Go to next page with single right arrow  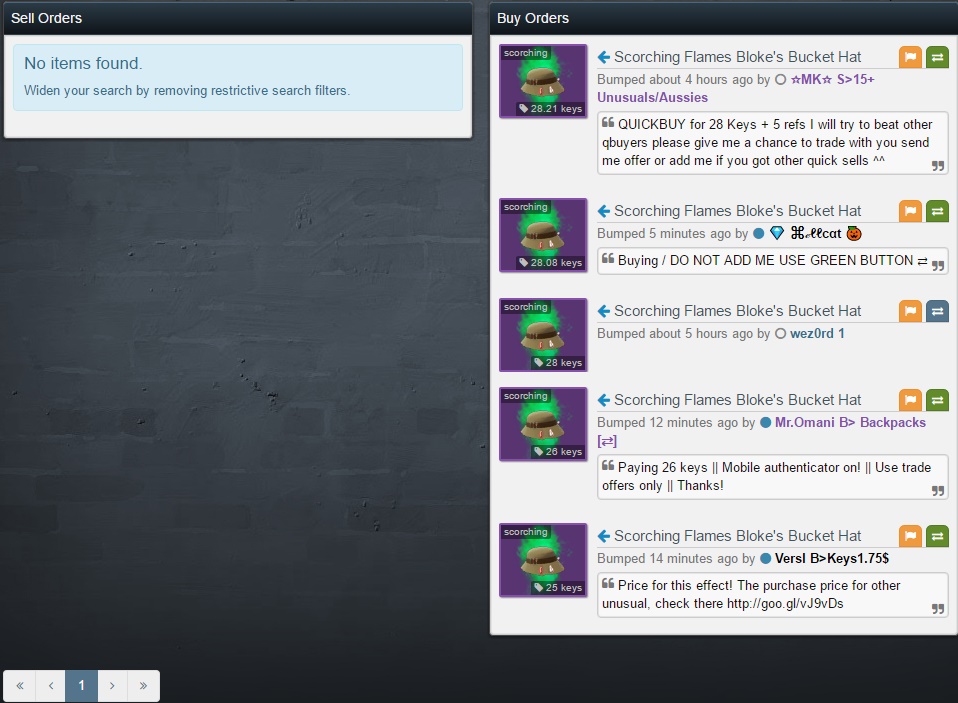pos(112,686)
